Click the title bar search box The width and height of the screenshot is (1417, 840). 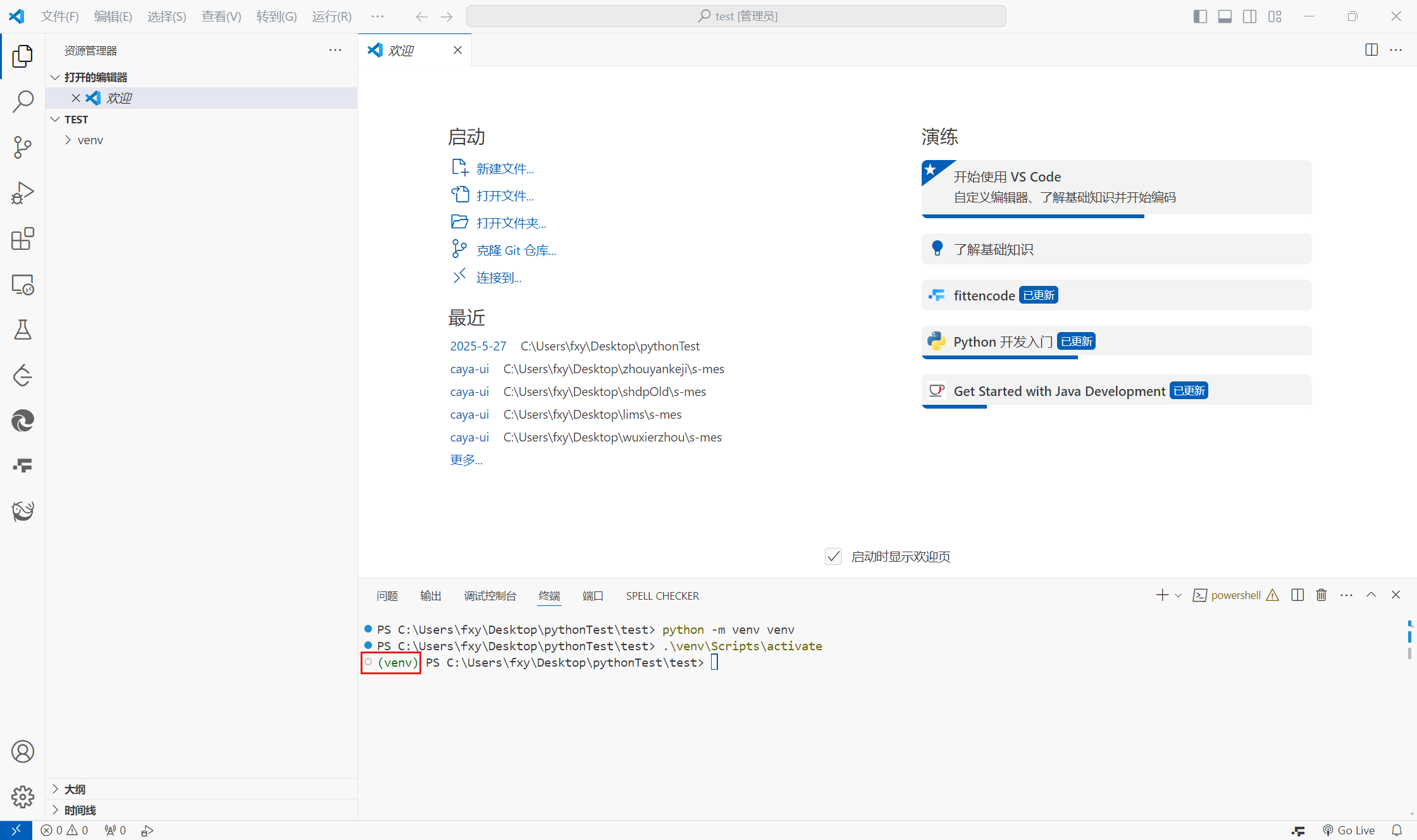pyautogui.click(x=736, y=16)
